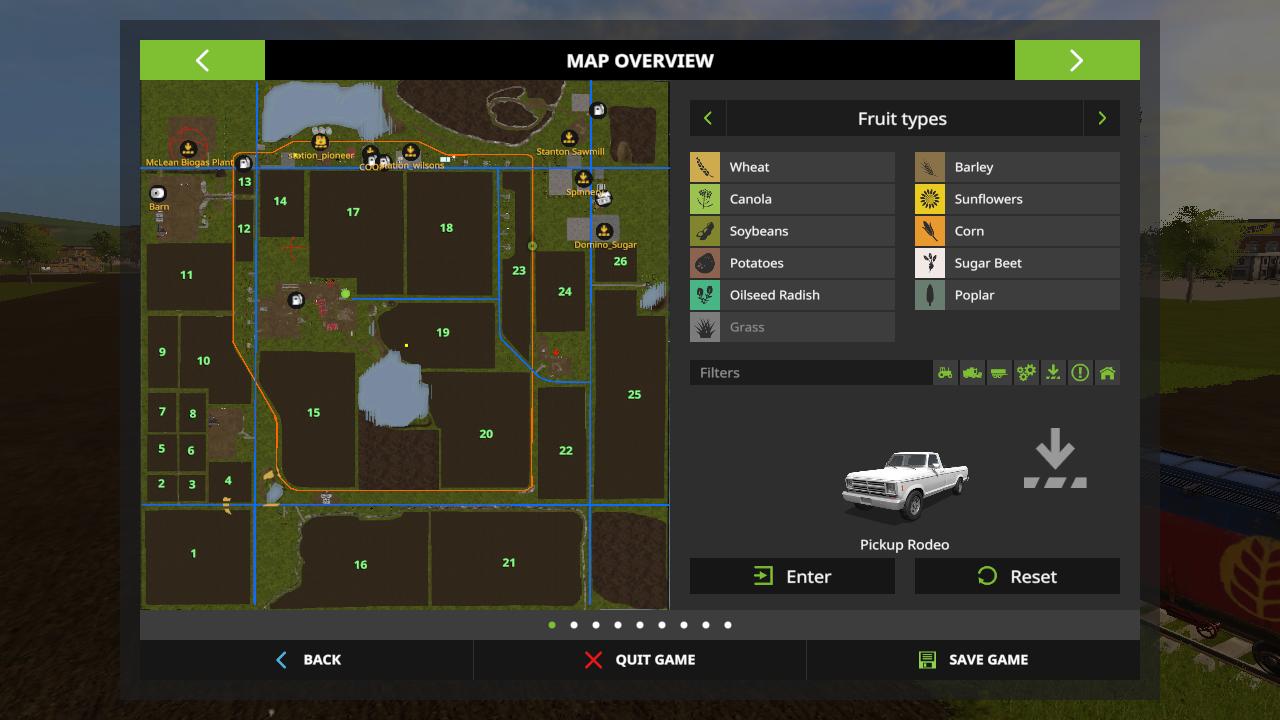Toggle the house filter icon

tap(1107, 373)
